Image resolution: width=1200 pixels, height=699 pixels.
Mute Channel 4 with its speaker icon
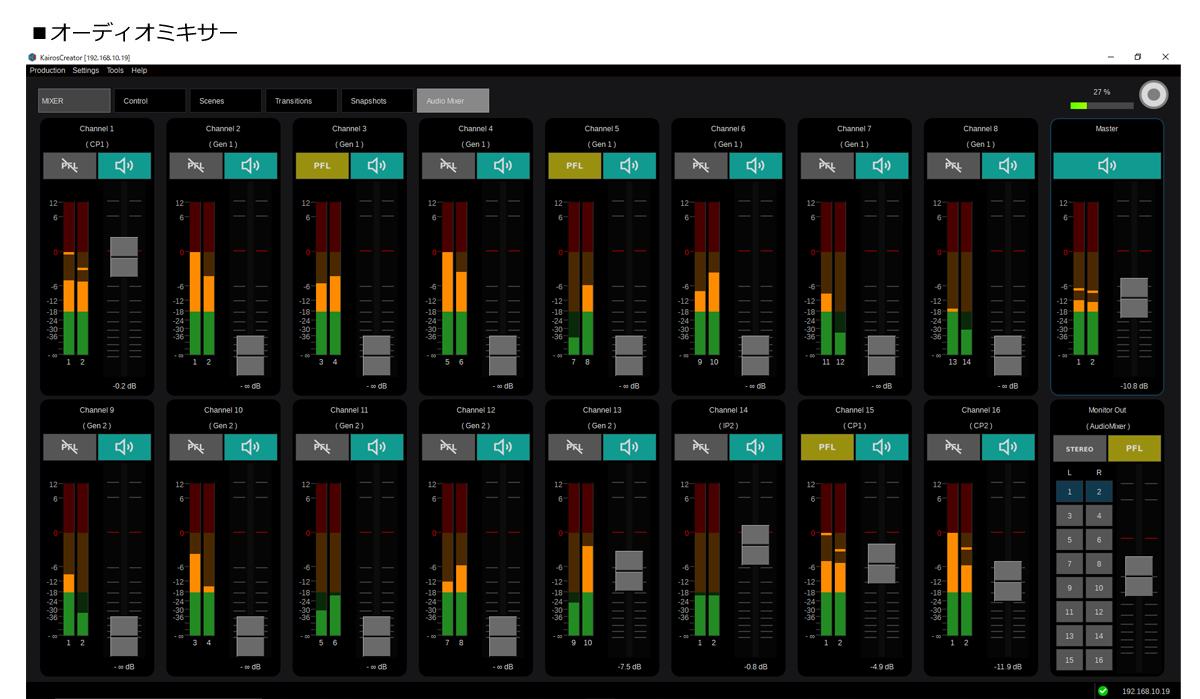pos(503,166)
